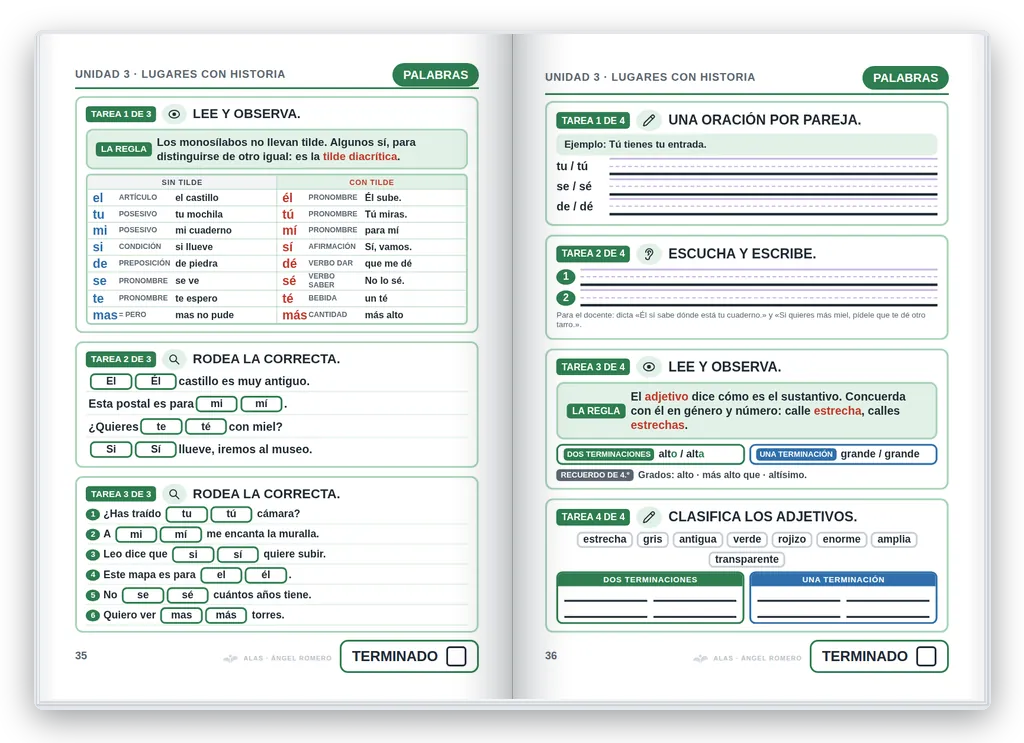Viewport: 1024px width, 743px height.
Task: Choose 'mí' before 'me encanta la muralla'
Action: click(181, 535)
